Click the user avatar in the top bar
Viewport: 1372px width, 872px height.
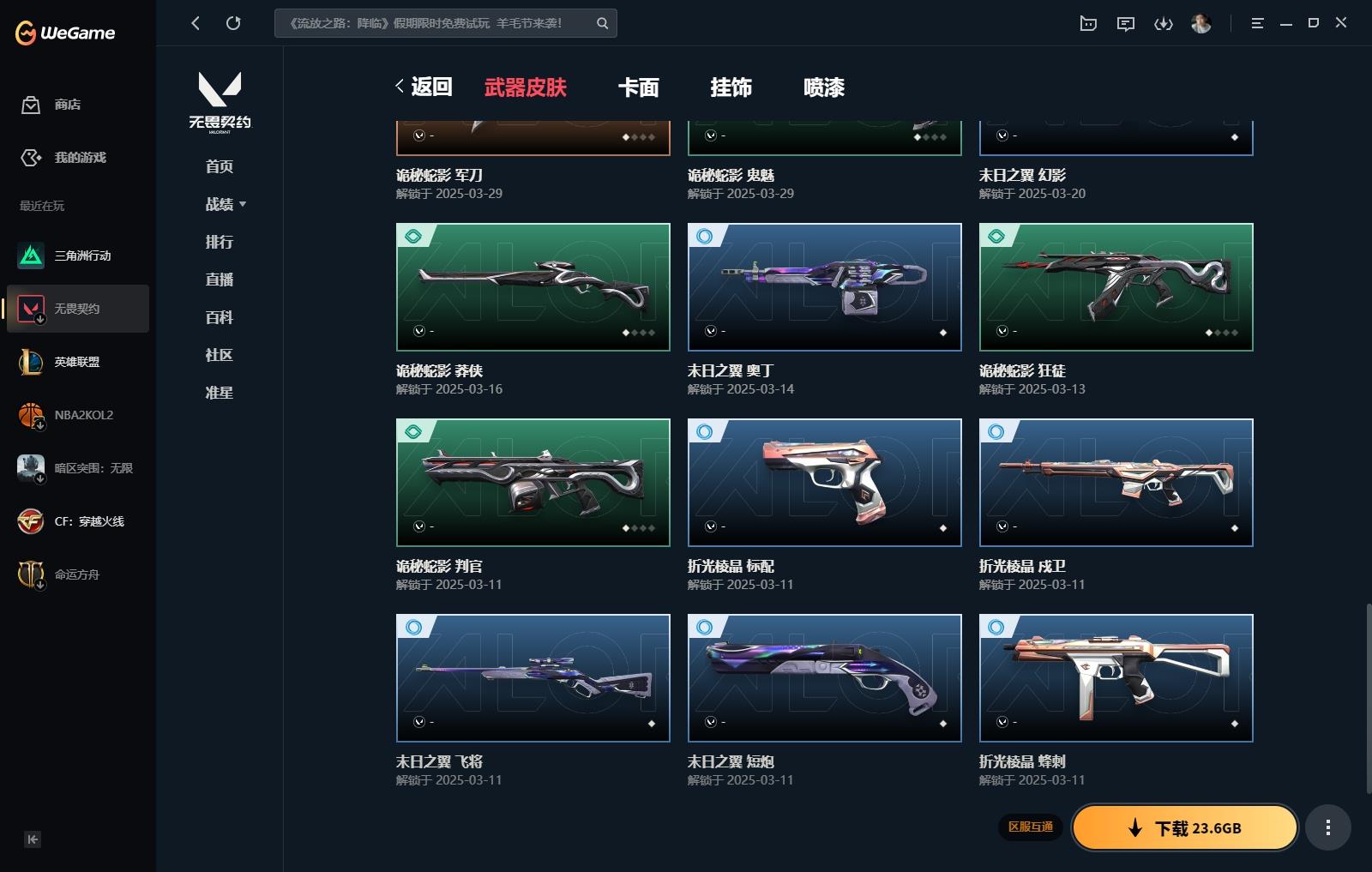pos(1201,23)
